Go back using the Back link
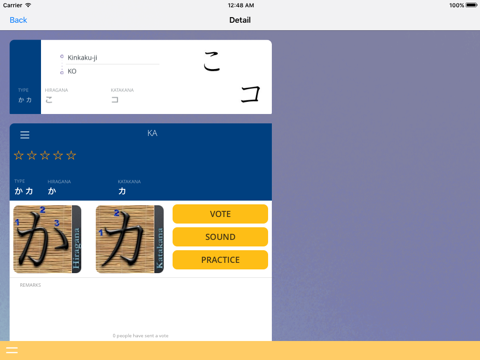The height and width of the screenshot is (360, 480). pyautogui.click(x=18, y=20)
